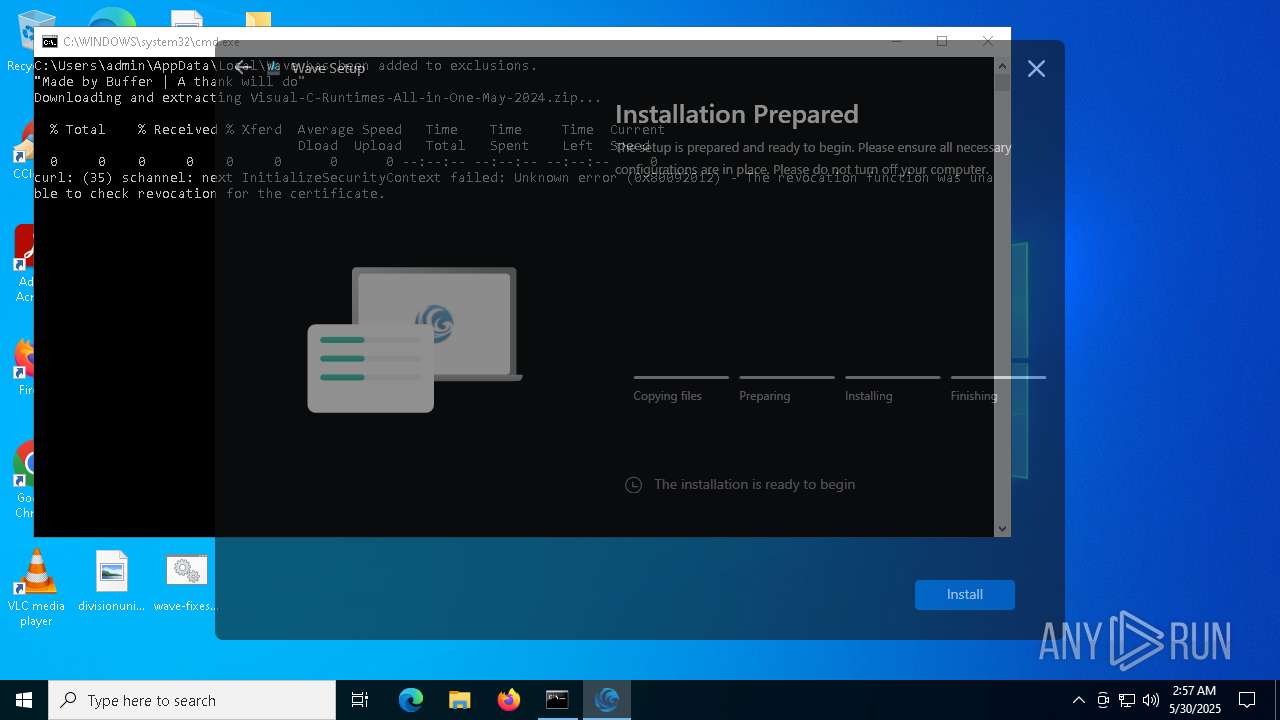Click the taskbar search box

[x=192, y=700]
